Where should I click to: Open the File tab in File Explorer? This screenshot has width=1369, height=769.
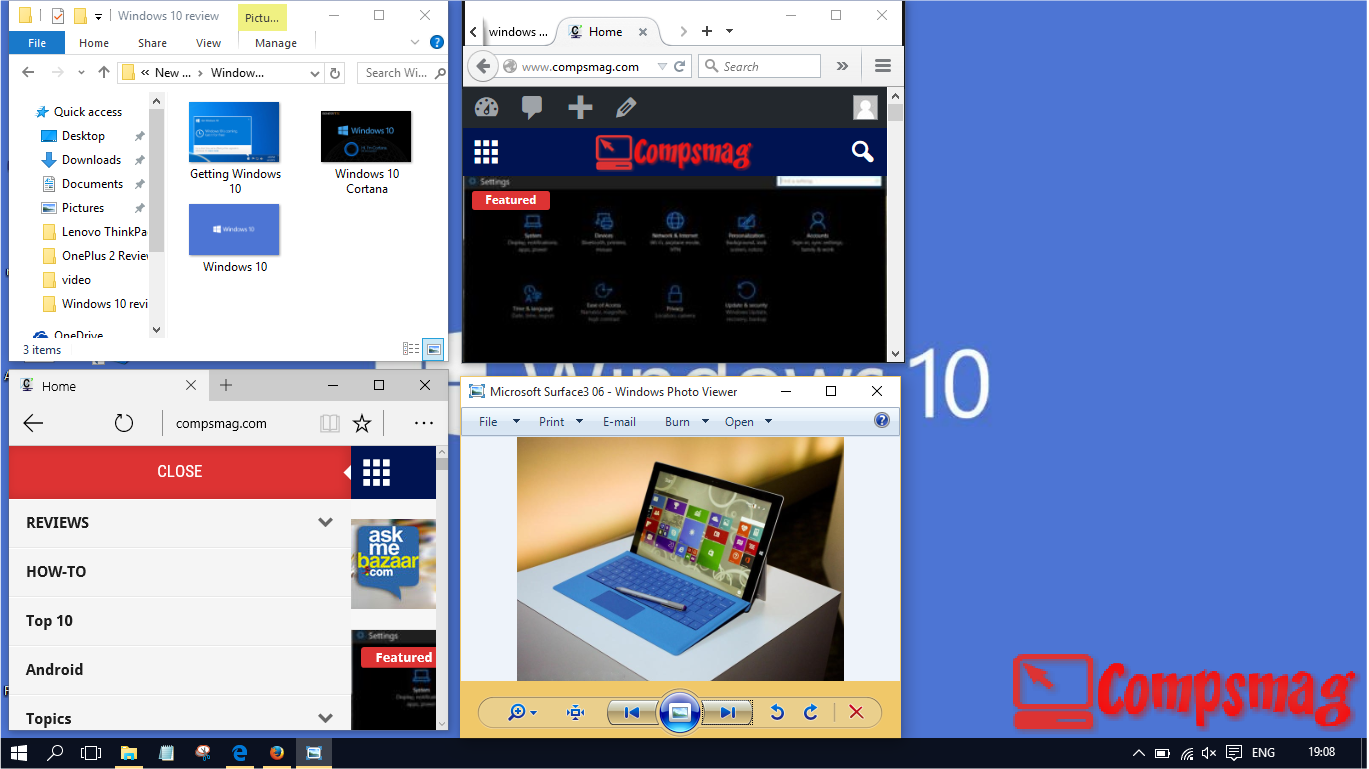click(x=37, y=43)
